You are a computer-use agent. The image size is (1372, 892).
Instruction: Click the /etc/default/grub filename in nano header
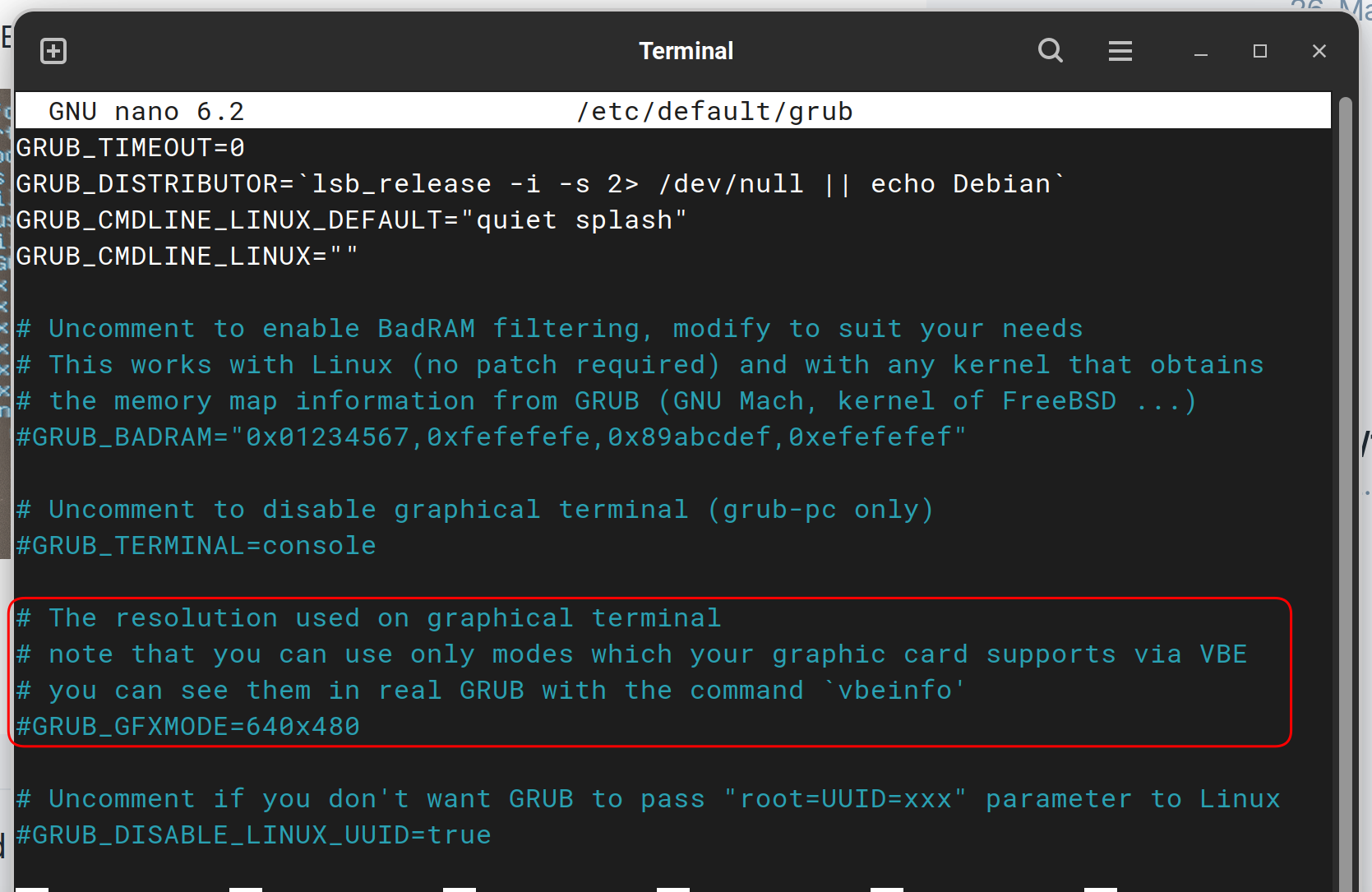point(714,111)
